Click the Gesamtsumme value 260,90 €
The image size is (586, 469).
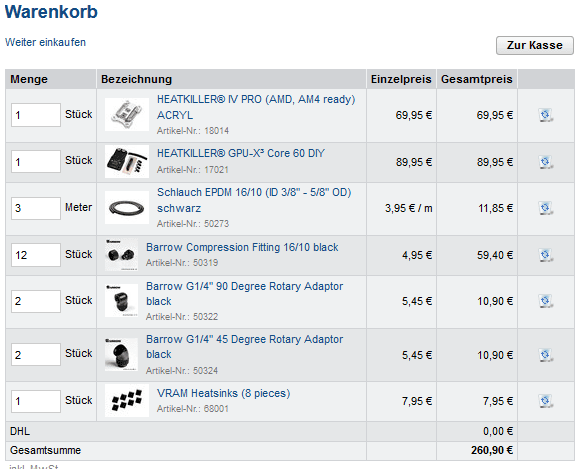[492, 450]
